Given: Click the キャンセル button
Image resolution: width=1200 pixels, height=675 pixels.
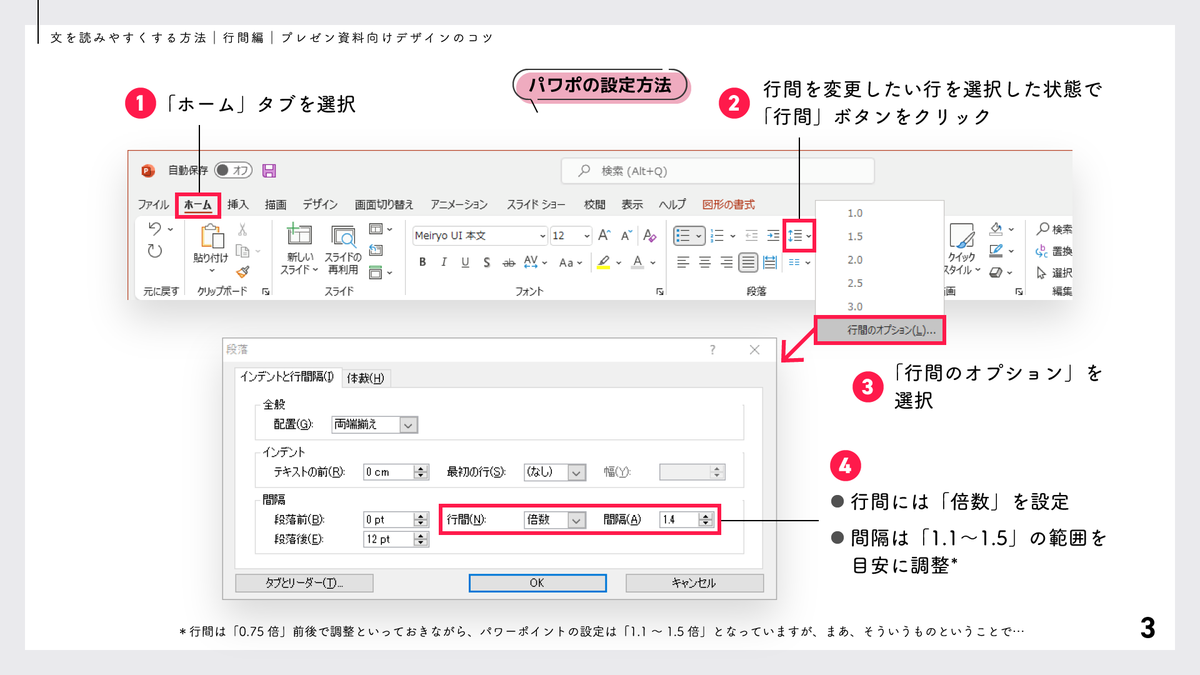Looking at the screenshot, I should (x=695, y=583).
